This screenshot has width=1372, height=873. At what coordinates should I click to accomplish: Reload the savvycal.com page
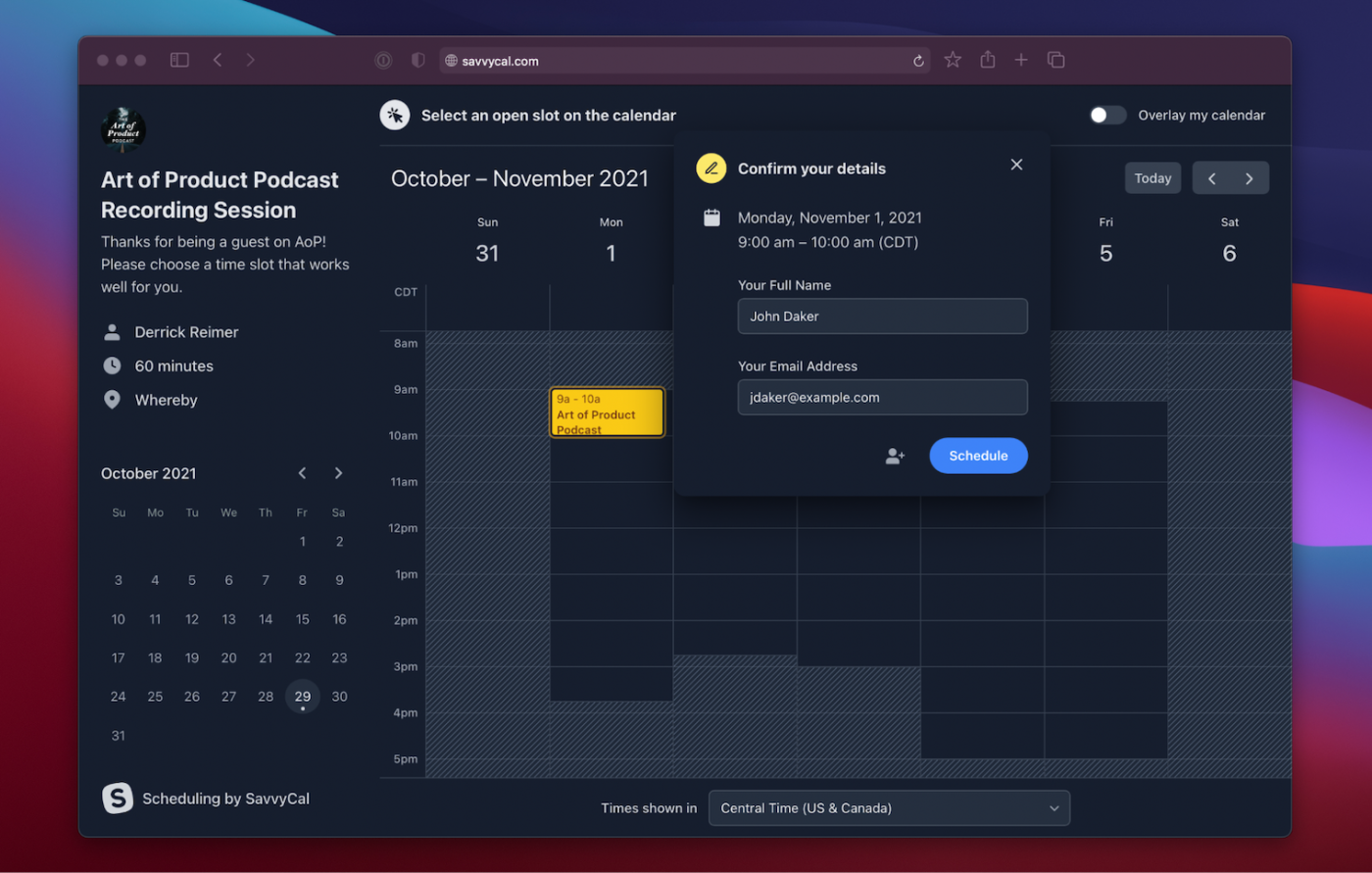pos(918,61)
